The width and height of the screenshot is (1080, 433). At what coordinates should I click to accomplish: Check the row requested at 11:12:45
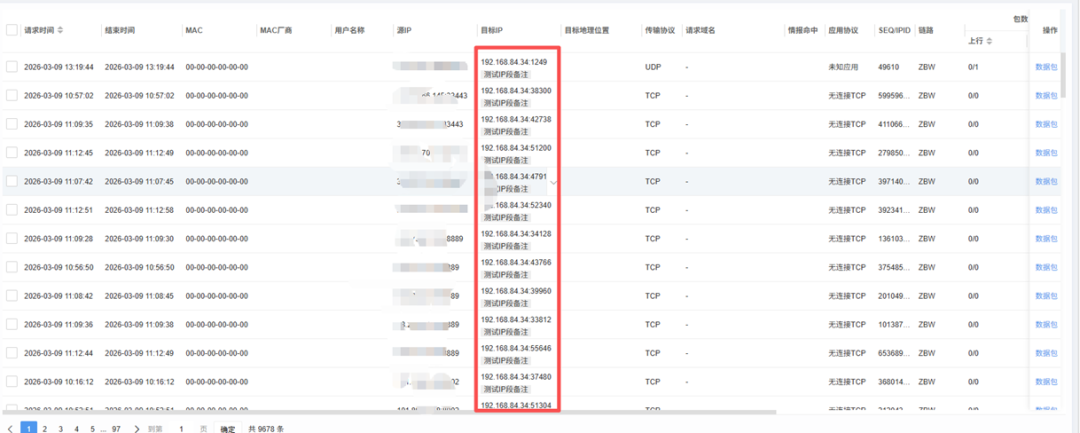[12, 153]
